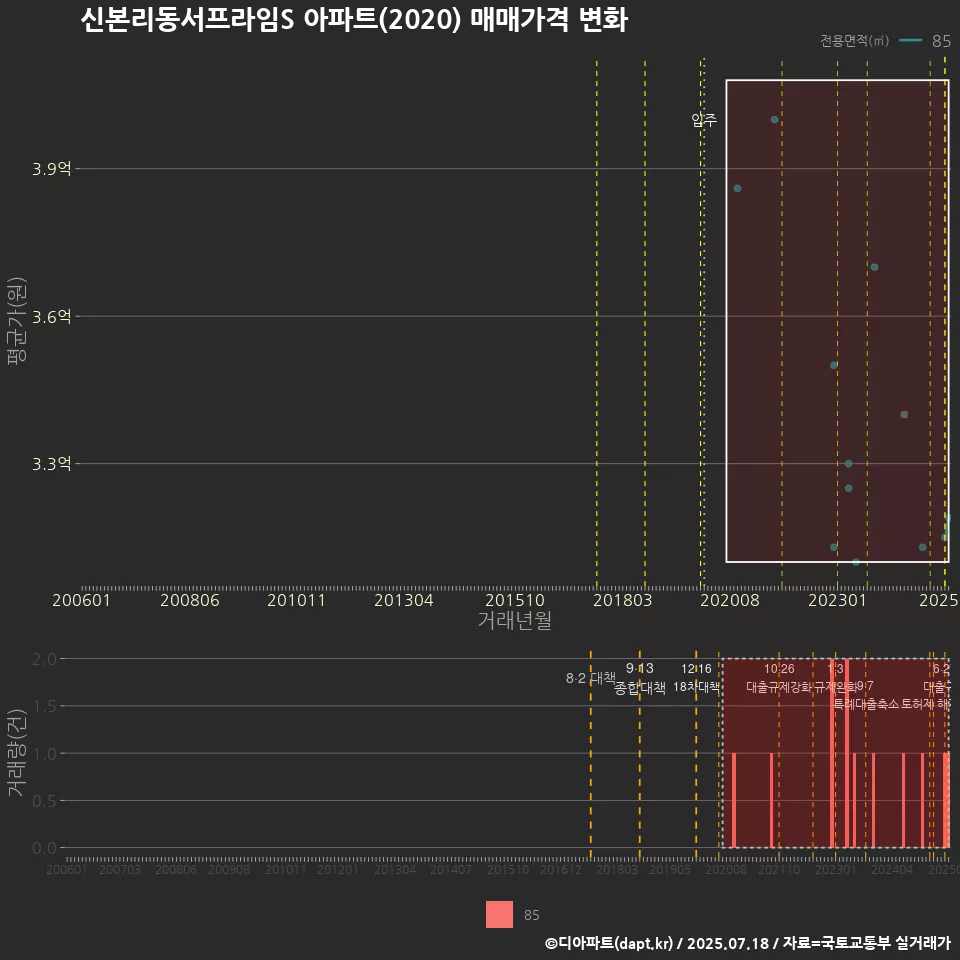Click the 200703 label on the volume chart axis
Viewport: 960px width, 960px height.
coord(119,869)
